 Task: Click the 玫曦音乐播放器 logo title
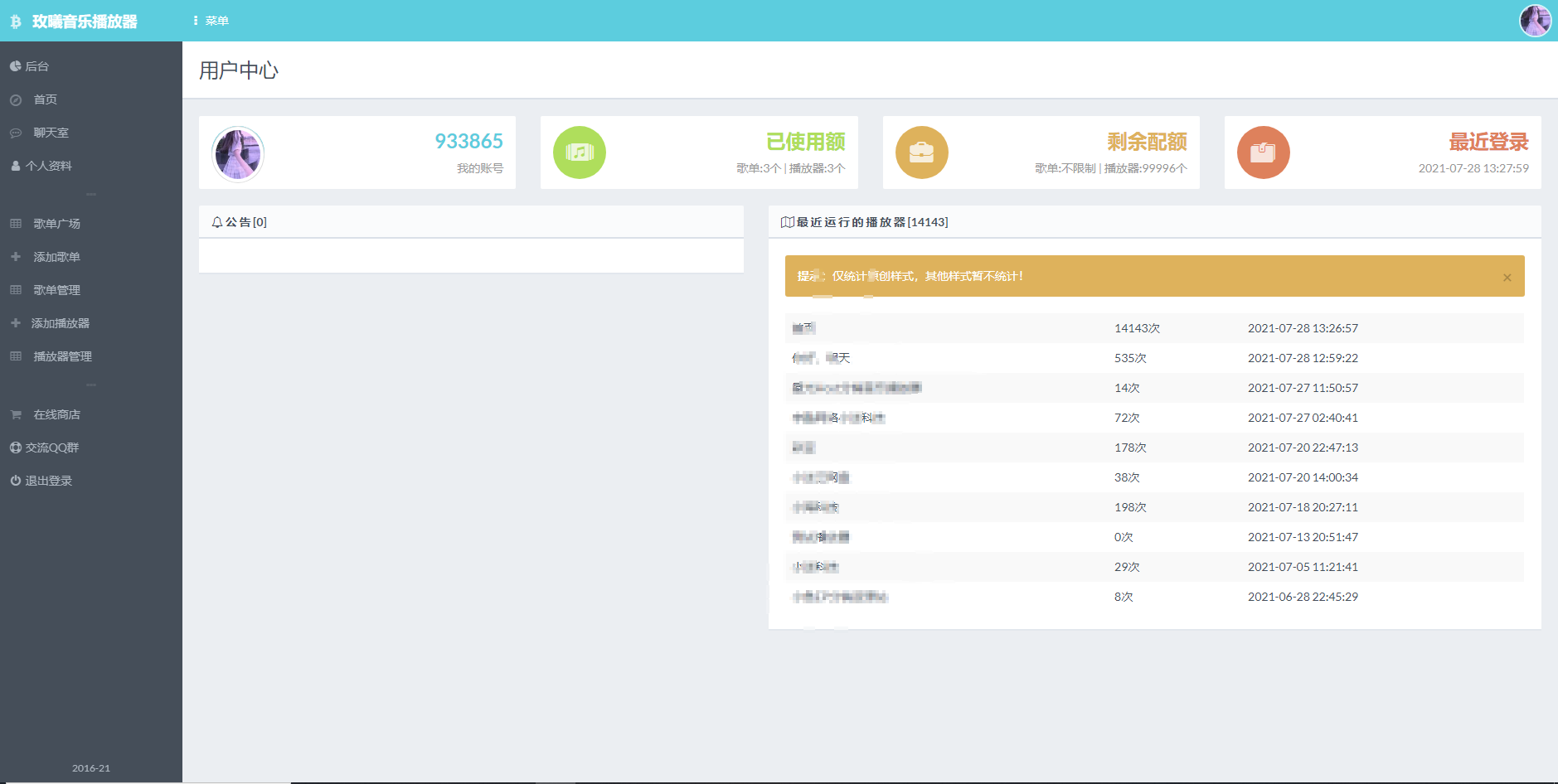point(84,22)
